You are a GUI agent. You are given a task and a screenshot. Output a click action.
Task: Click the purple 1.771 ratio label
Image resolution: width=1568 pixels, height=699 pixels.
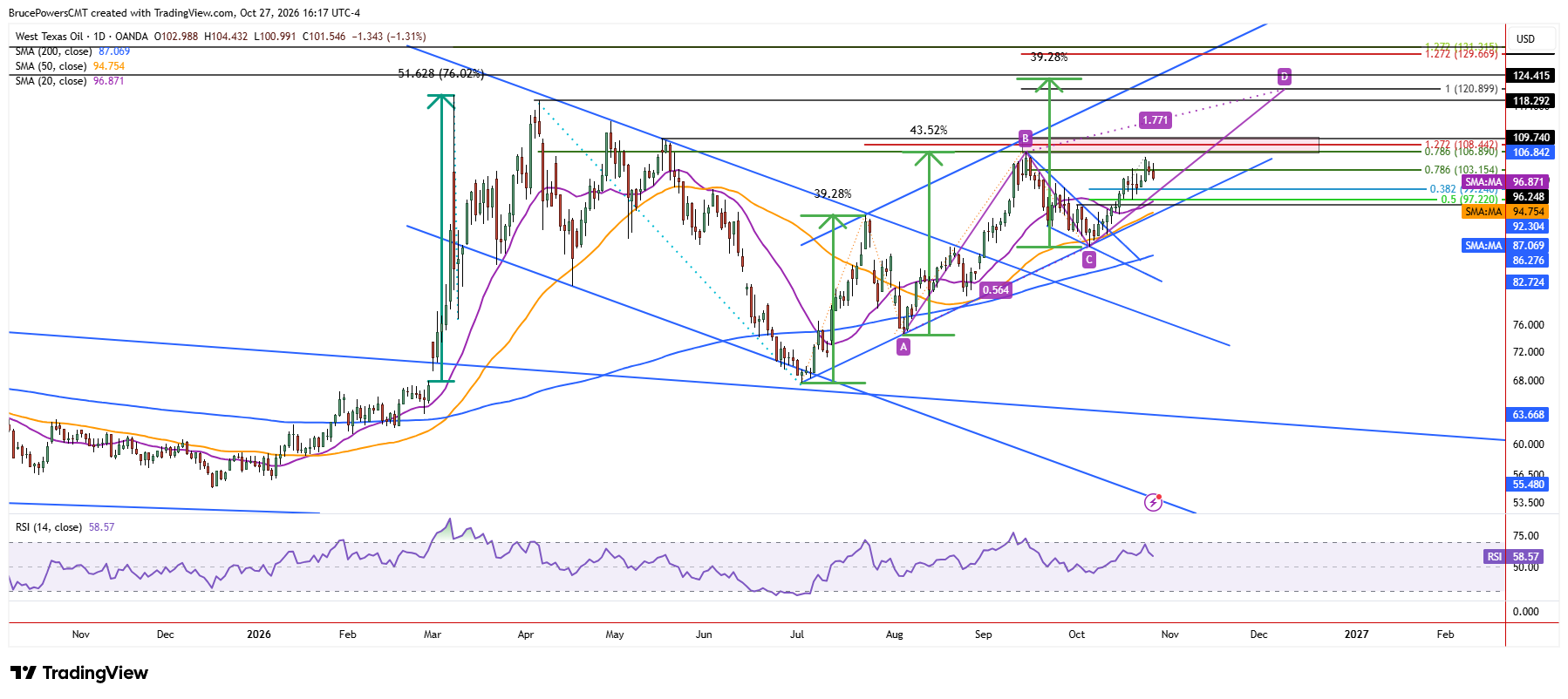[1155, 120]
